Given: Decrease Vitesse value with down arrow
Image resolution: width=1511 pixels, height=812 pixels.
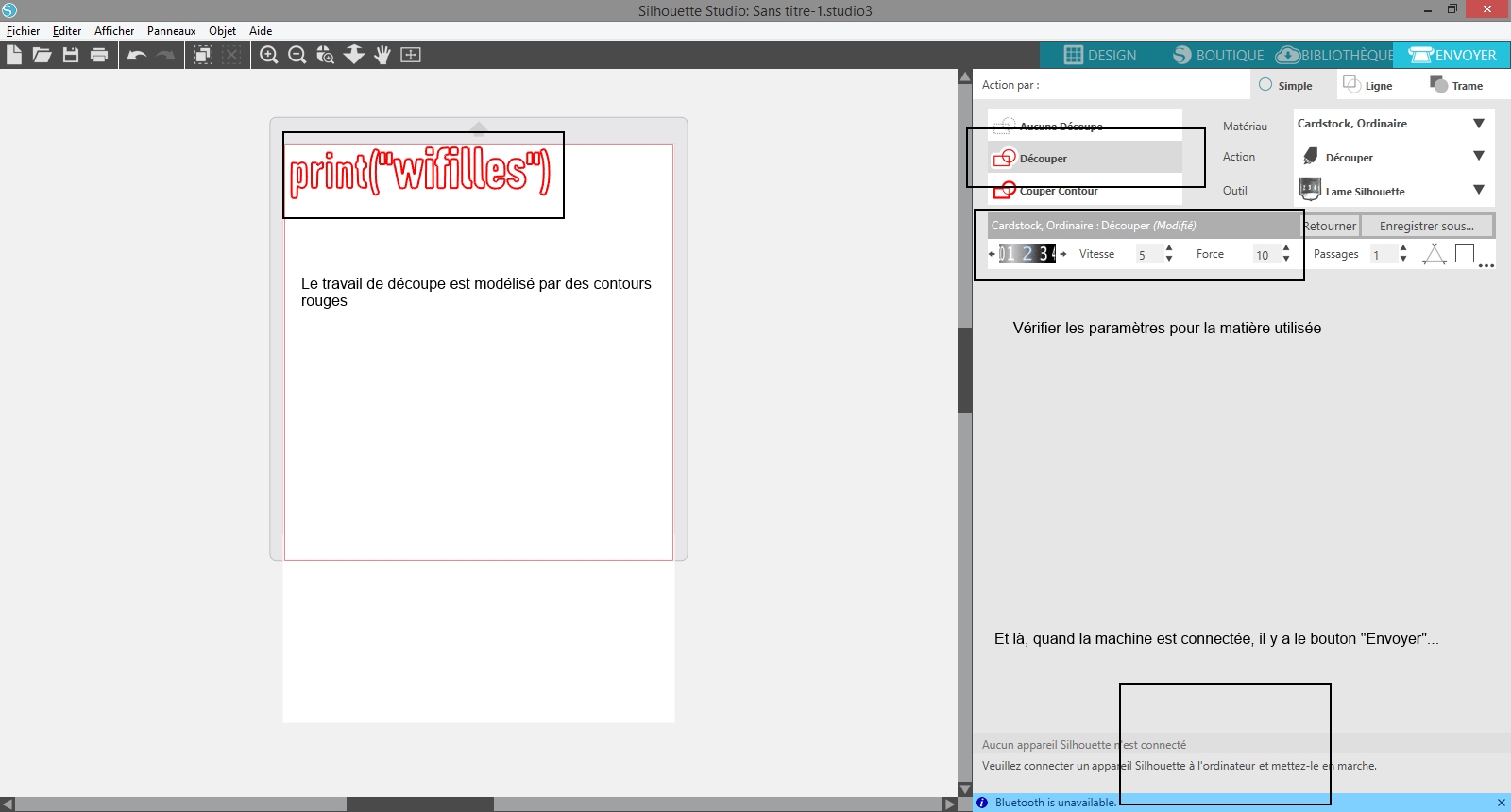Looking at the screenshot, I should 1169,259.
